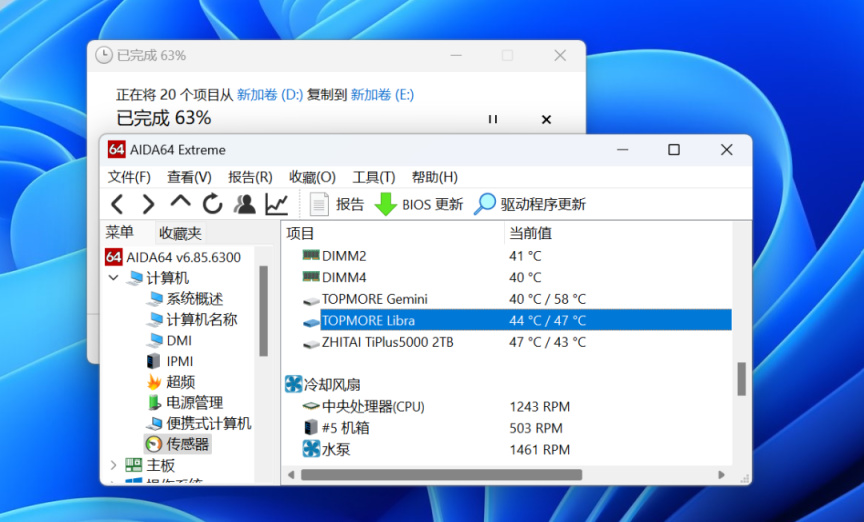Screen dimensions: 864x522
Task: Select the 中央处理器(CPU) fan row
Action: [507, 406]
